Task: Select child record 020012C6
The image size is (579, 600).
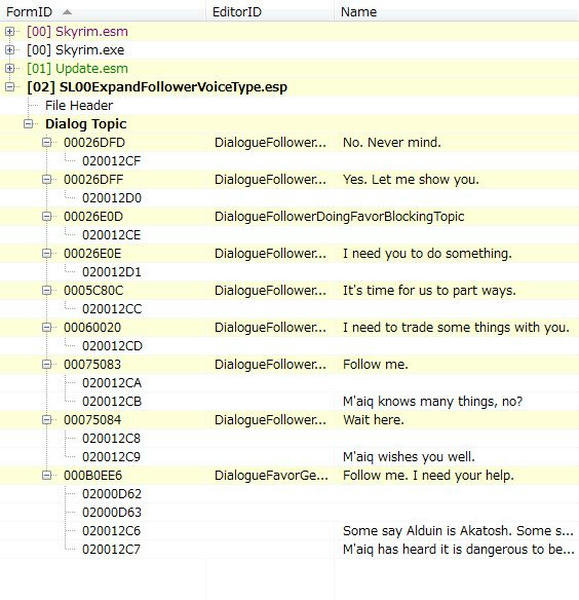Action: (x=111, y=531)
